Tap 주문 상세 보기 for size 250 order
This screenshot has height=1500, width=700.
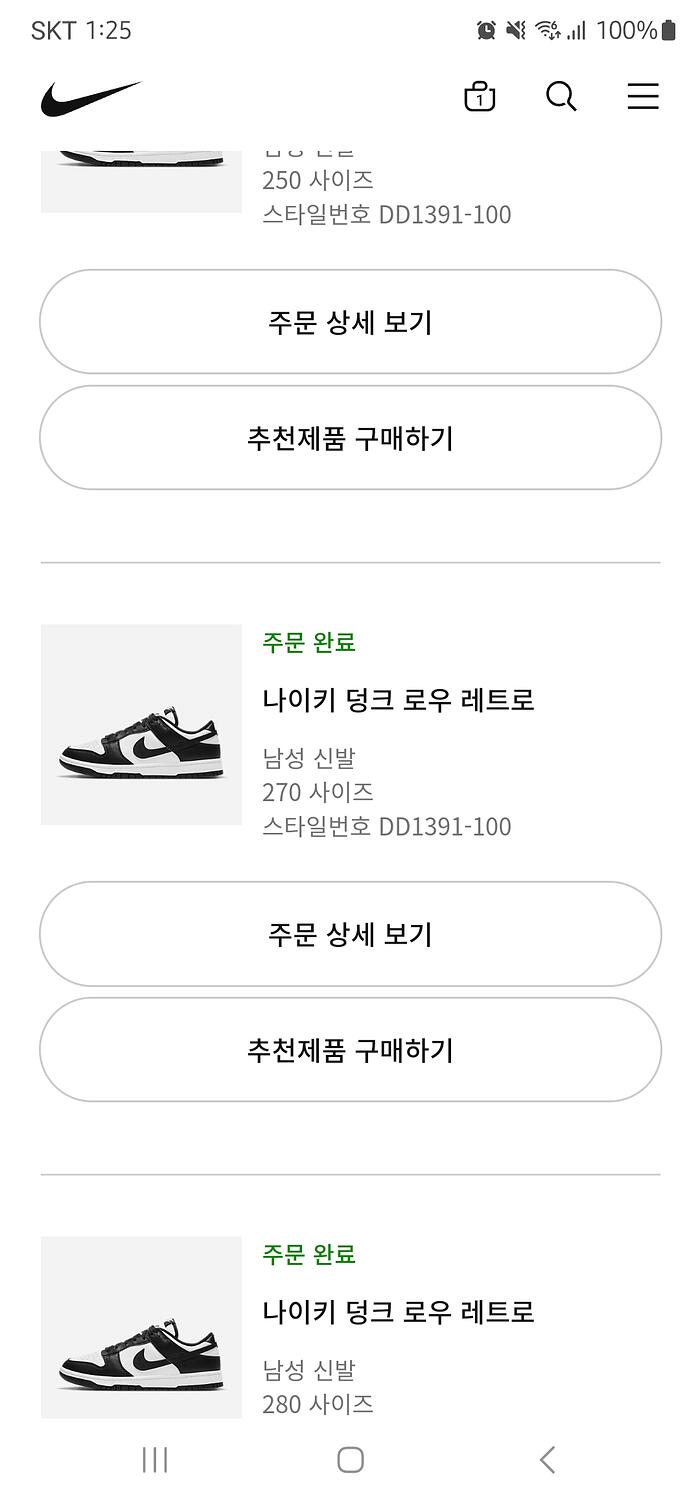coord(350,322)
